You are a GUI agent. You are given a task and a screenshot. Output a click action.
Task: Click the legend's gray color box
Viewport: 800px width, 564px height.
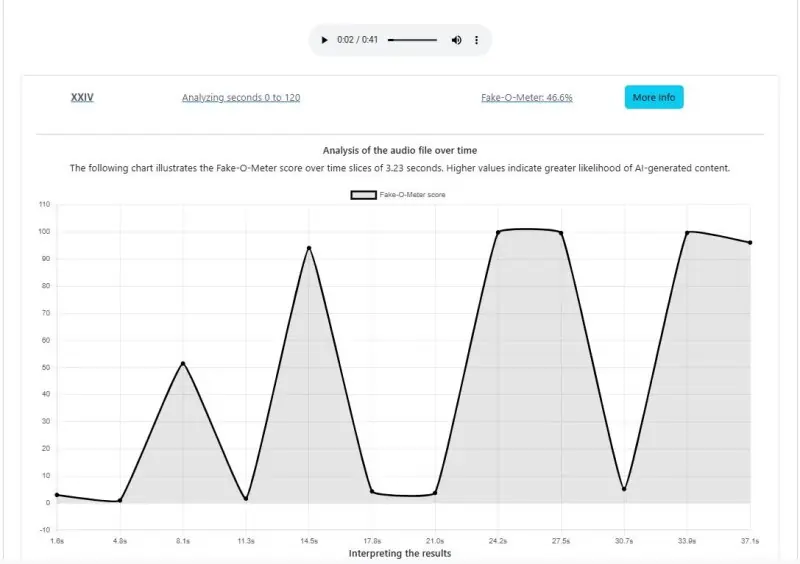(x=362, y=195)
